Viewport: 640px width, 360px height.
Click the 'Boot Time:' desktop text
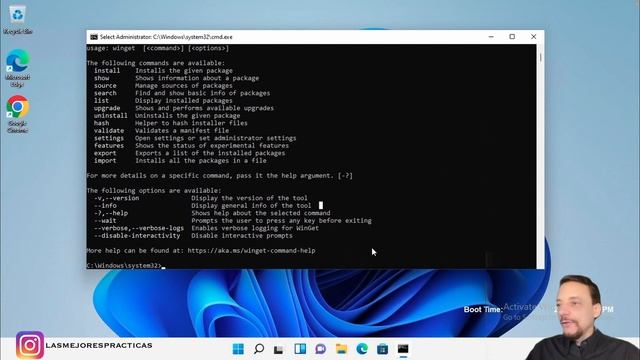483,309
